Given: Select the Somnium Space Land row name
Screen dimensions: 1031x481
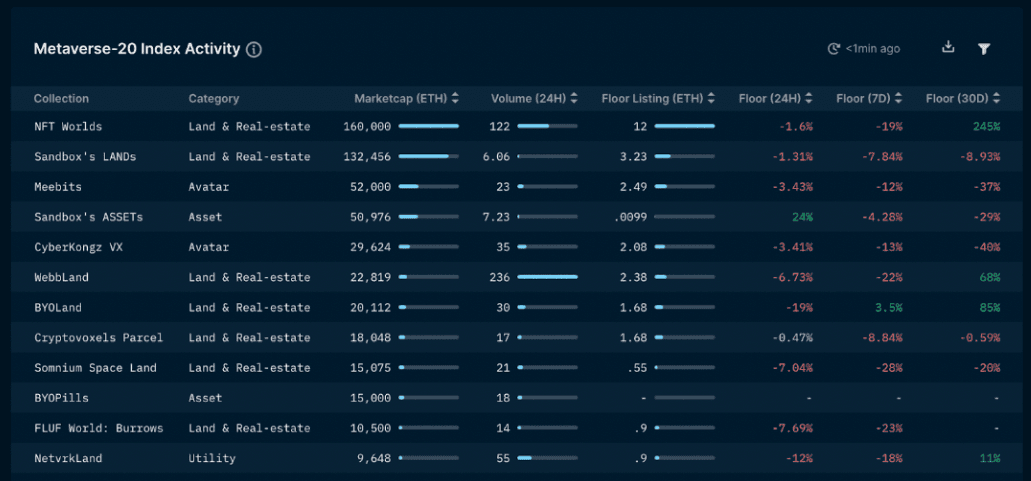Looking at the screenshot, I should (95, 368).
